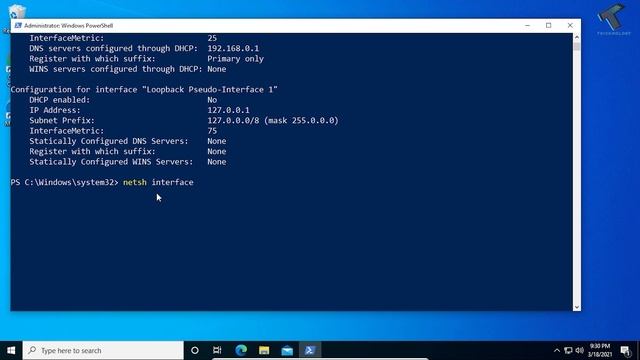Maximize the PowerShell window

(549, 25)
